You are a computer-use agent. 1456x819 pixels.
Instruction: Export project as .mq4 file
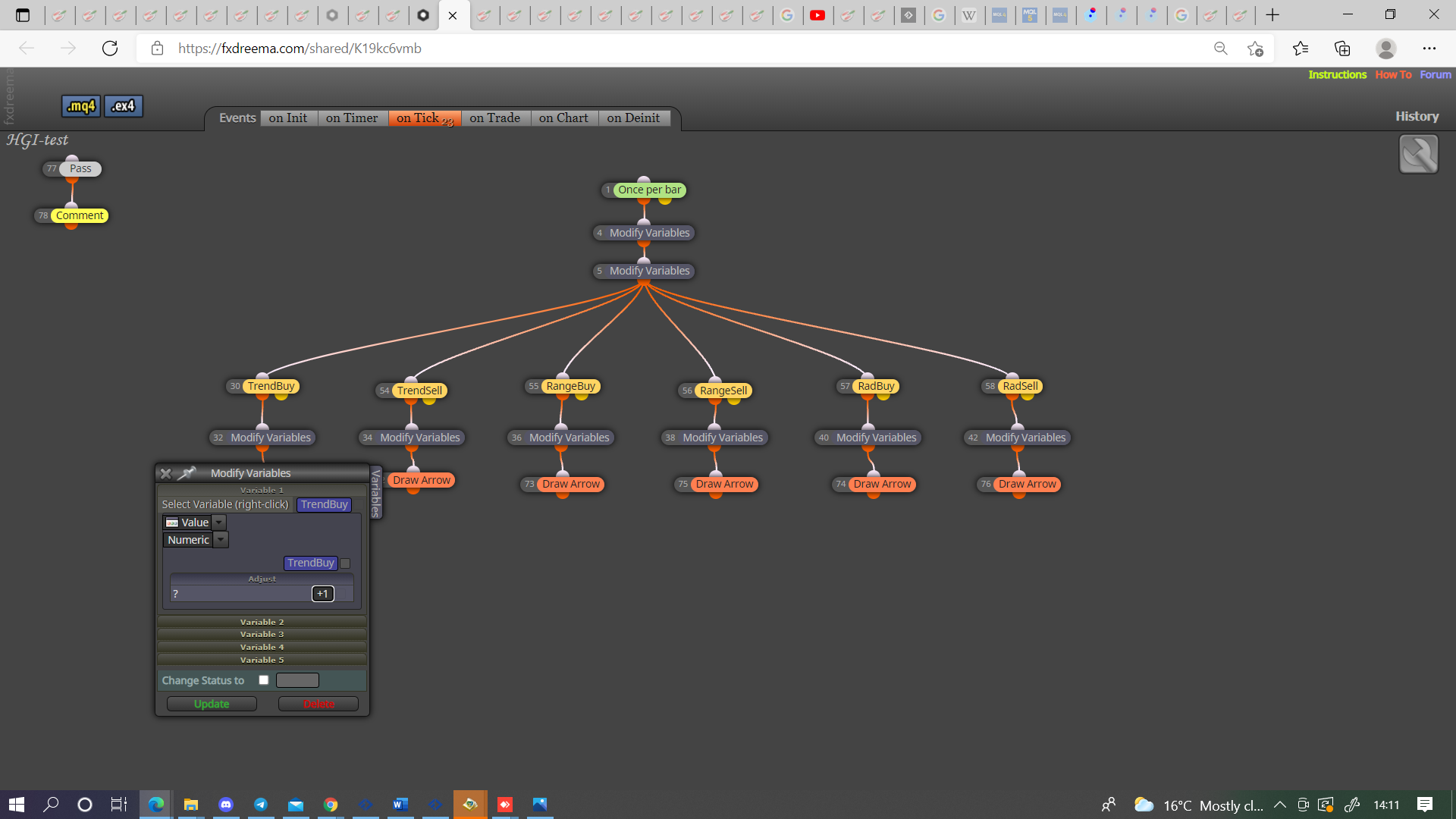81,106
